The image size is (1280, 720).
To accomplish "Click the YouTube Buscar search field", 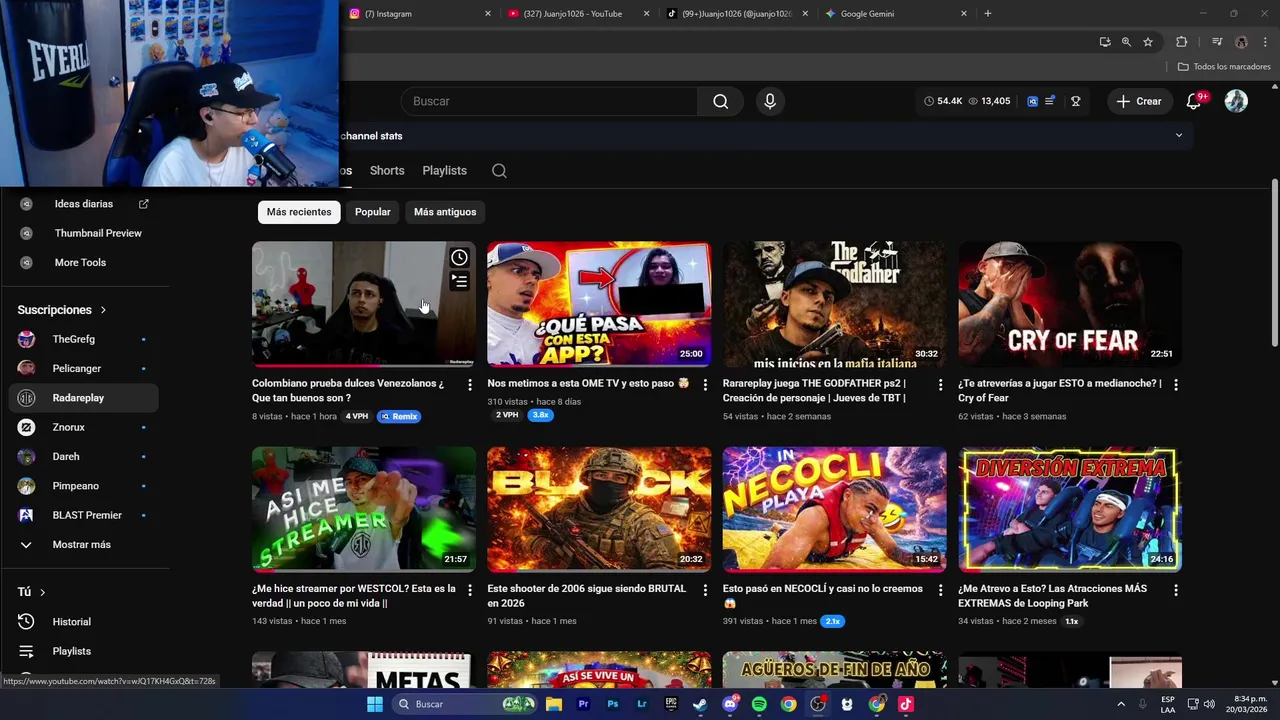I will pyautogui.click(x=549, y=101).
